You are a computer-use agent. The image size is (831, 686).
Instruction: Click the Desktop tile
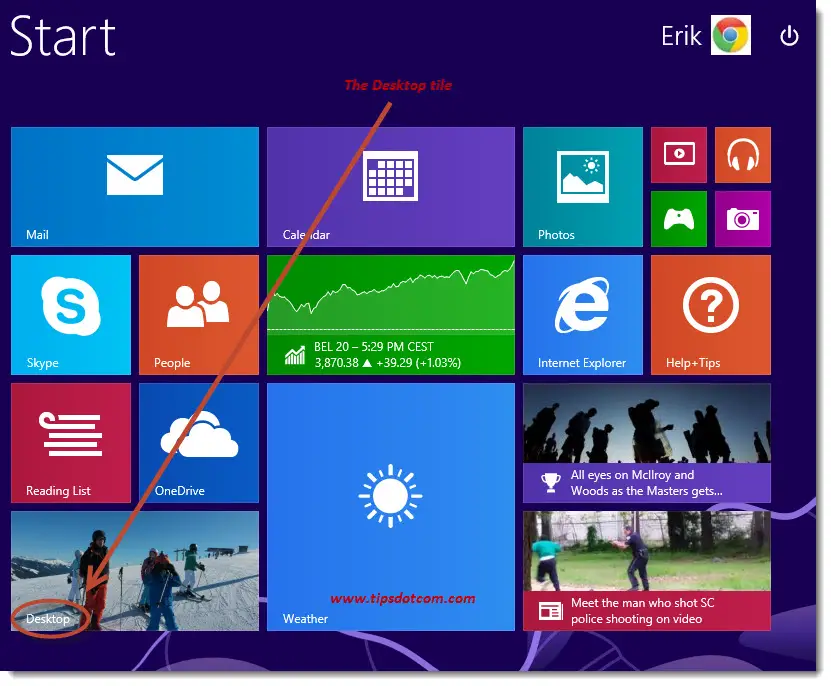click(x=135, y=571)
